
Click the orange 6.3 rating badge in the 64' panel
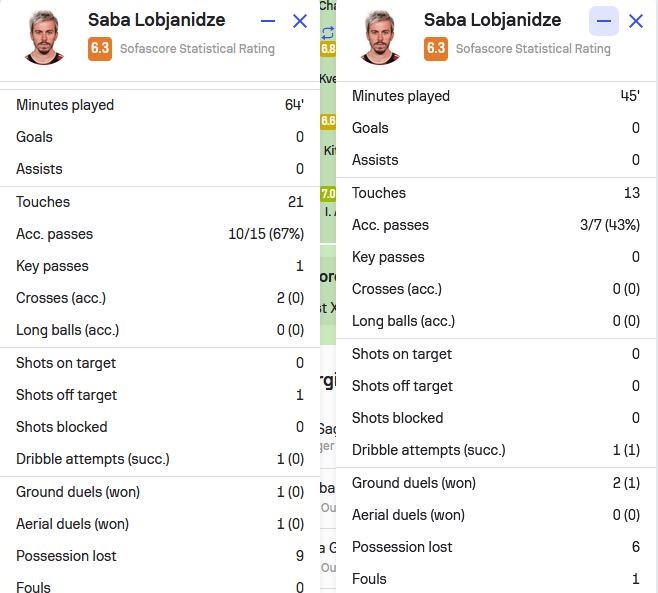tap(100, 49)
